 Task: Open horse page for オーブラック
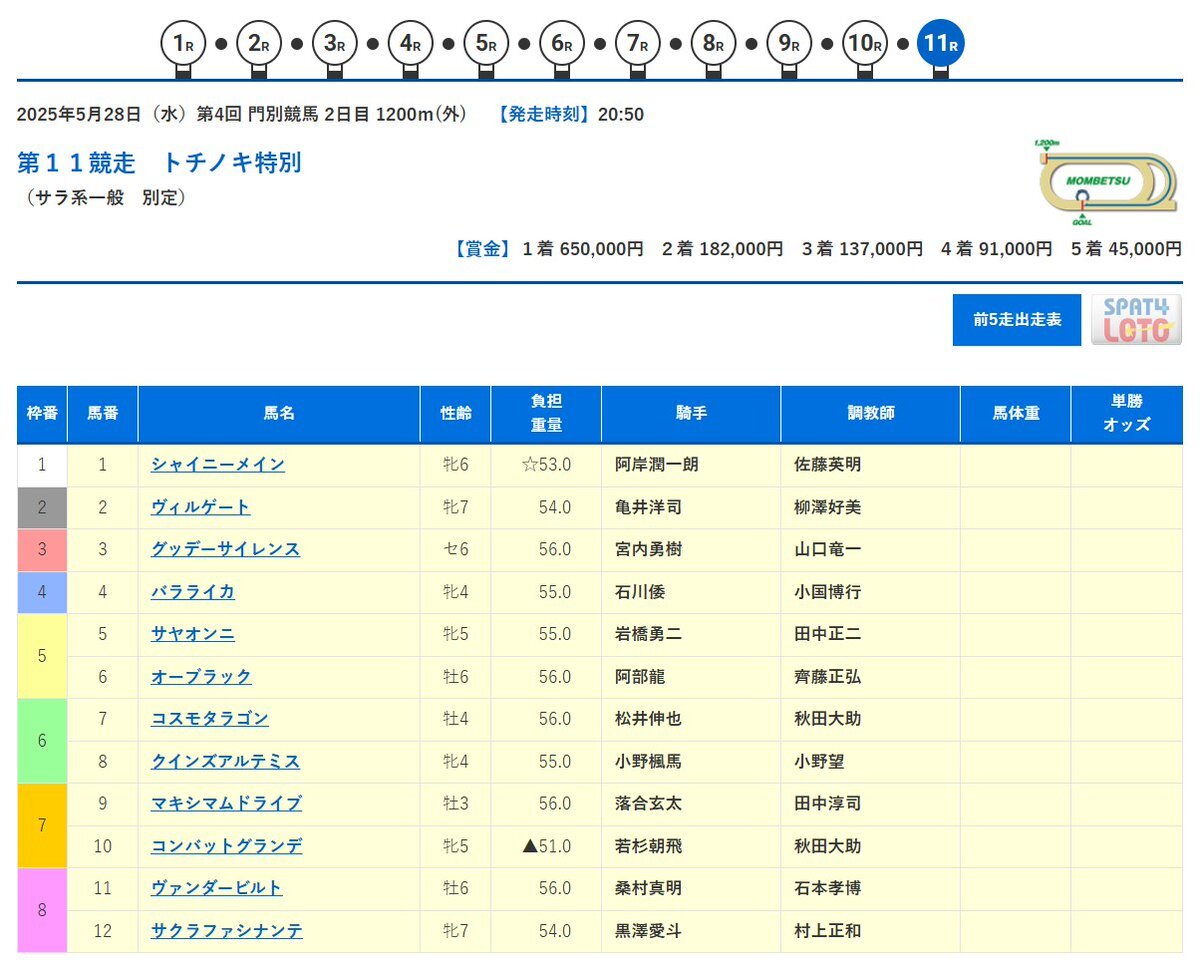[x=201, y=676]
